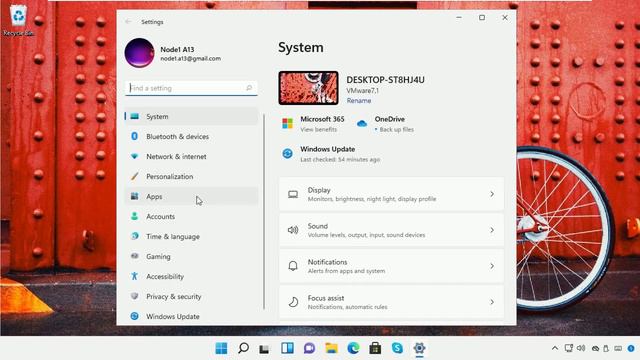This screenshot has width=640, height=360.
Task: Click the network icon in system tray
Action: click(569, 348)
